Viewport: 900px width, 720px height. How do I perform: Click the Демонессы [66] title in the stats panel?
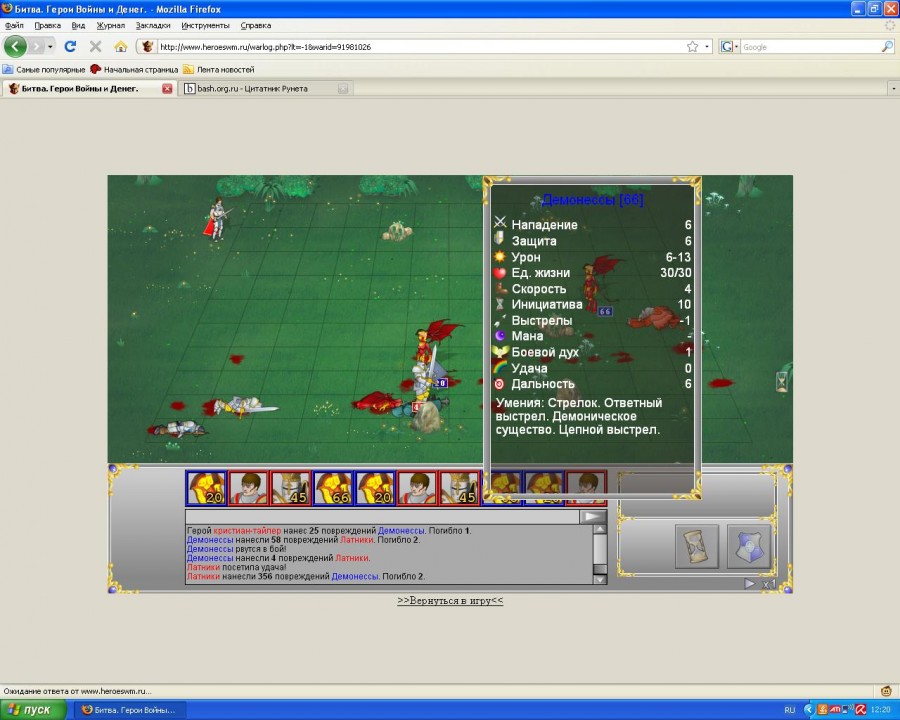pos(592,200)
